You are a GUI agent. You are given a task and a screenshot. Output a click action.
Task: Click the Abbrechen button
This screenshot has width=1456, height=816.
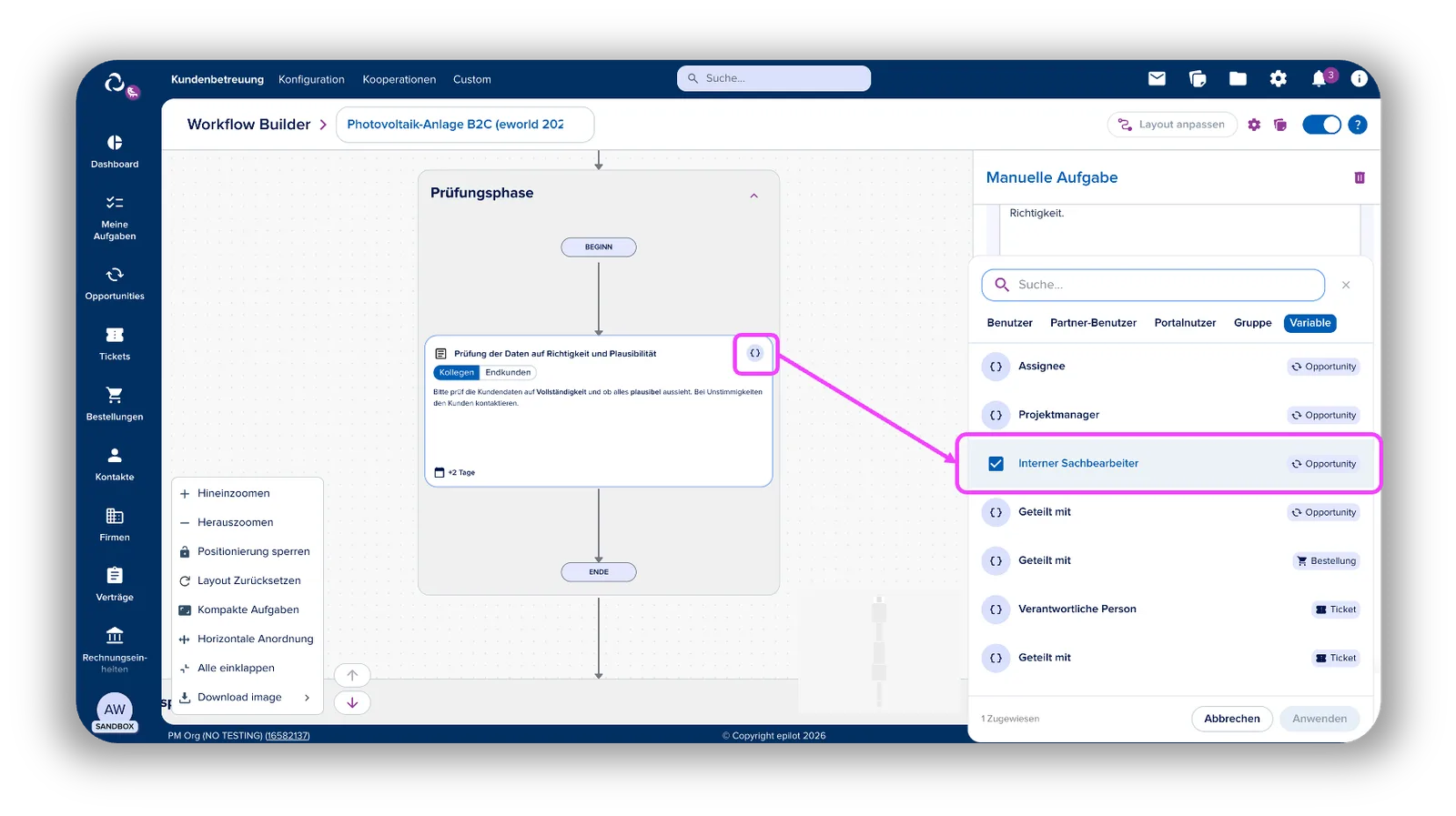[1231, 719]
